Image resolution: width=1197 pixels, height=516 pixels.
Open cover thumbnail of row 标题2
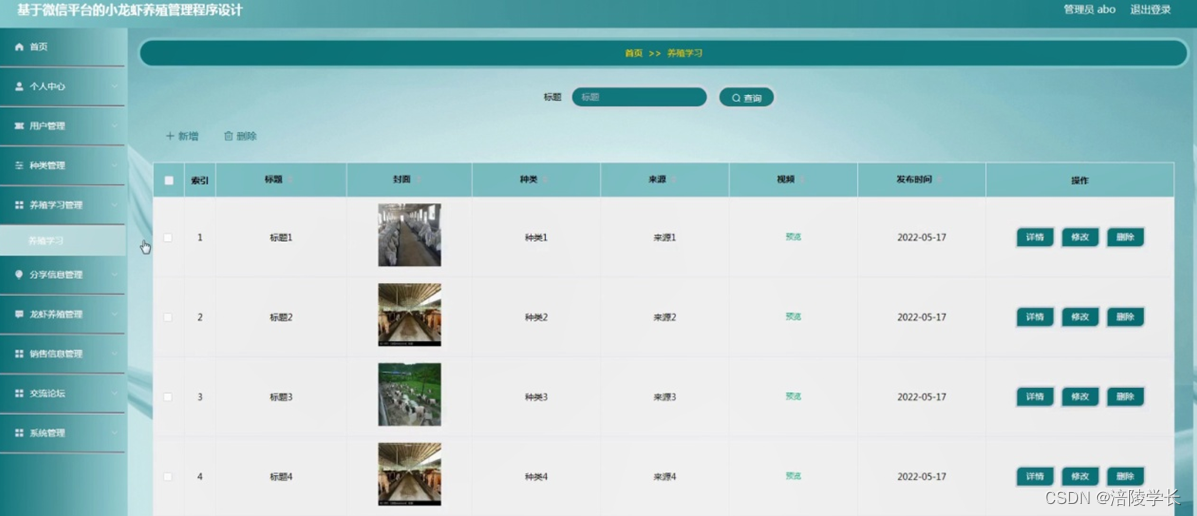pyautogui.click(x=409, y=314)
